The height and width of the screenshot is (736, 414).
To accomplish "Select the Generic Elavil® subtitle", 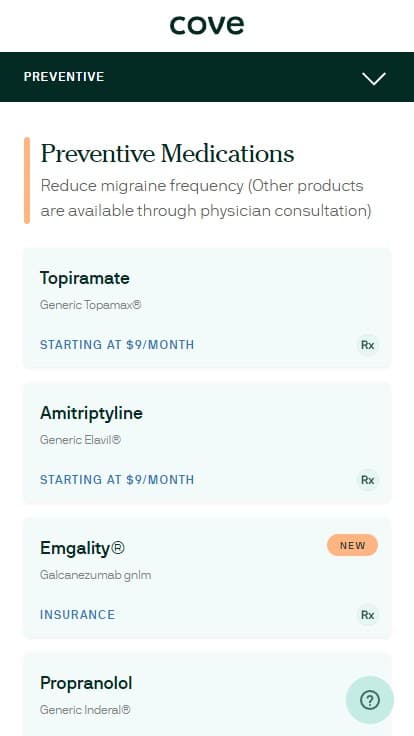I will [80, 440].
